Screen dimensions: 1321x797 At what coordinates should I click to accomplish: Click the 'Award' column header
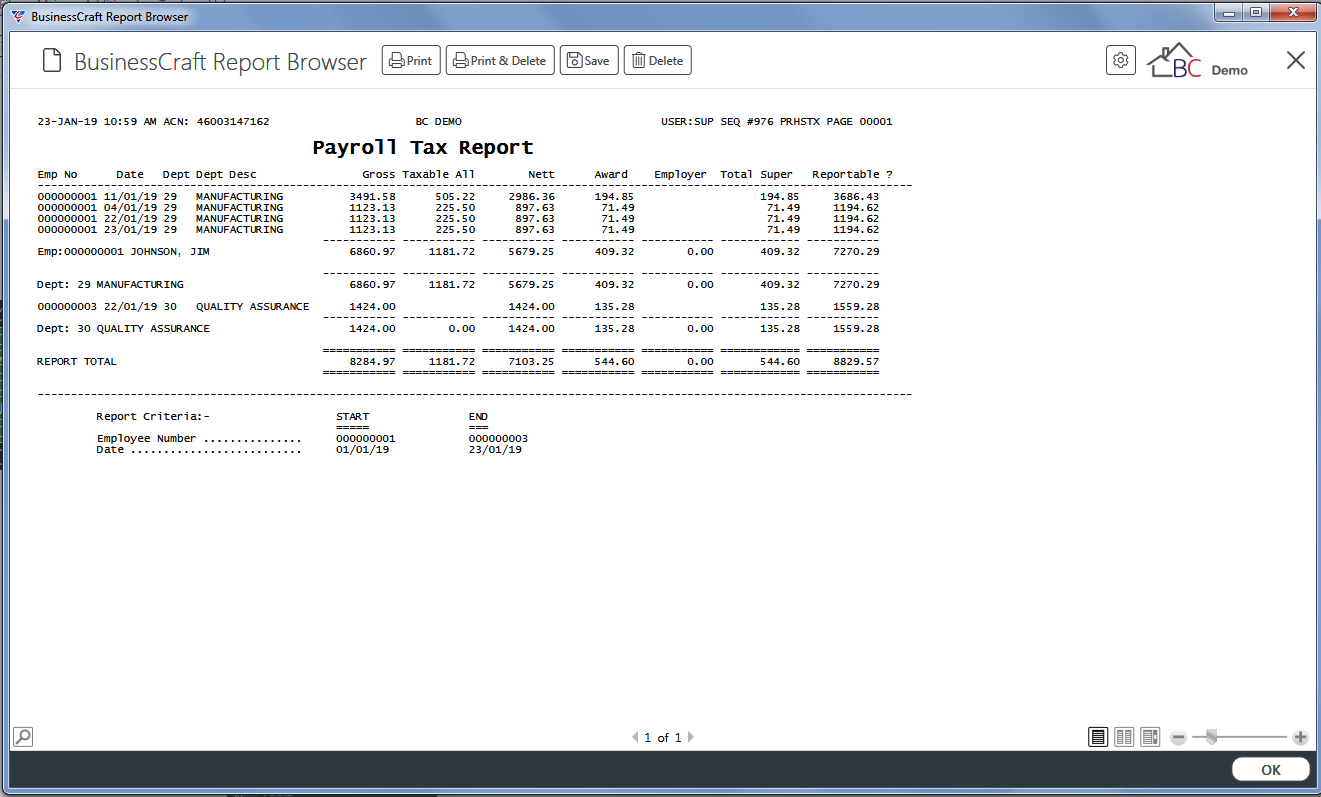click(611, 174)
